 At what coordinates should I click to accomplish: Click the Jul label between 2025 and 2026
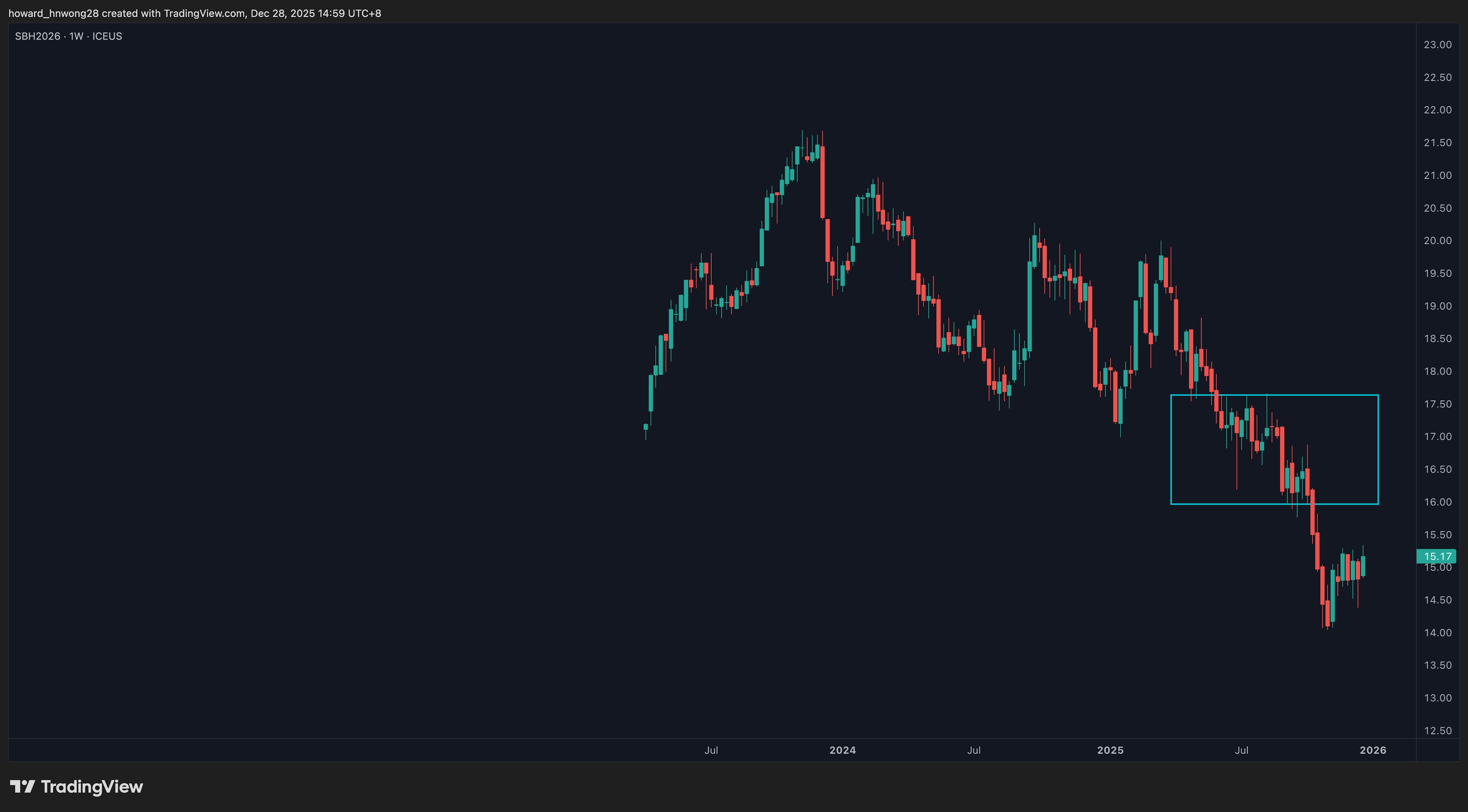pos(1241,750)
